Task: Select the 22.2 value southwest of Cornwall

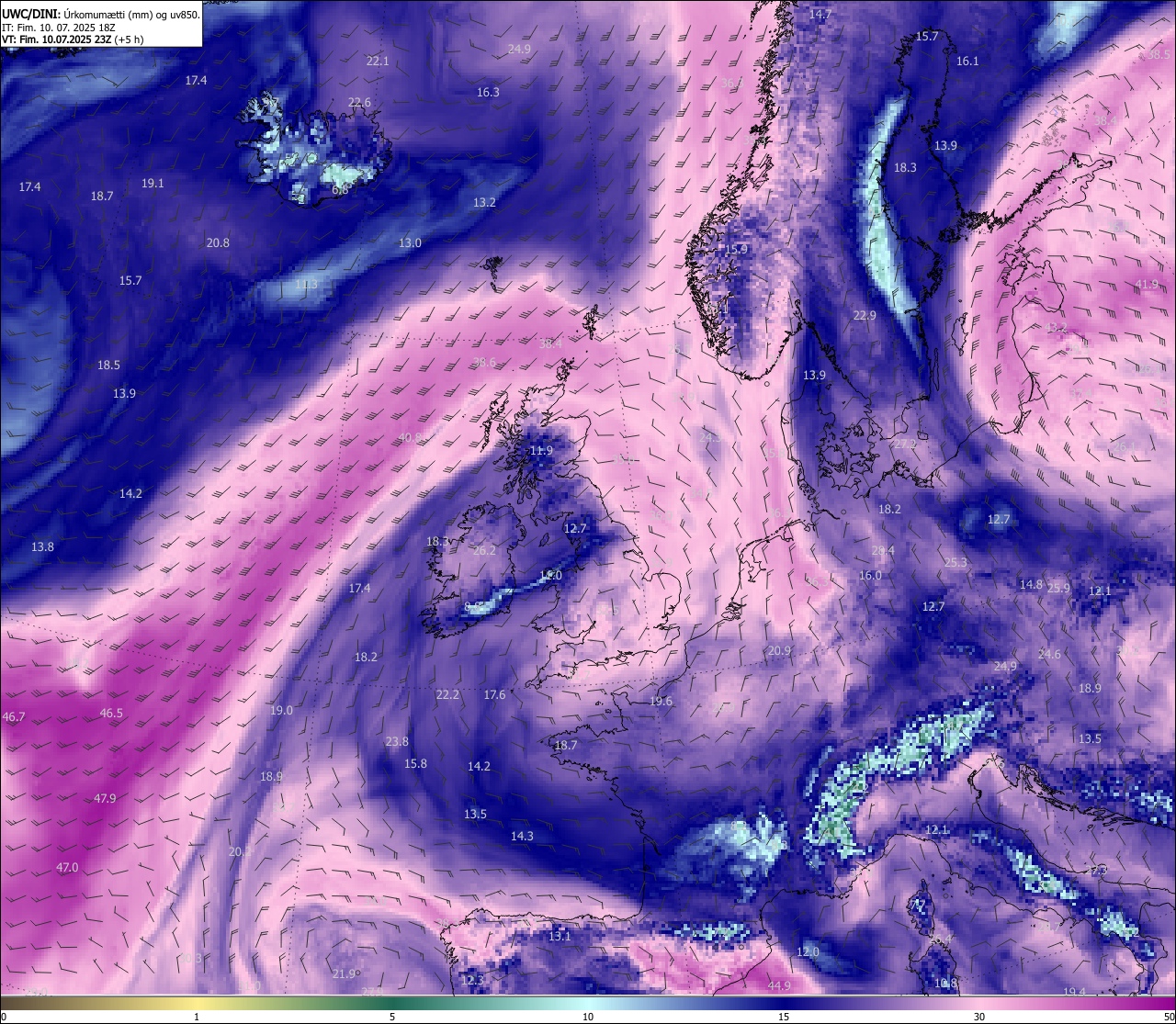Action: coord(447,695)
